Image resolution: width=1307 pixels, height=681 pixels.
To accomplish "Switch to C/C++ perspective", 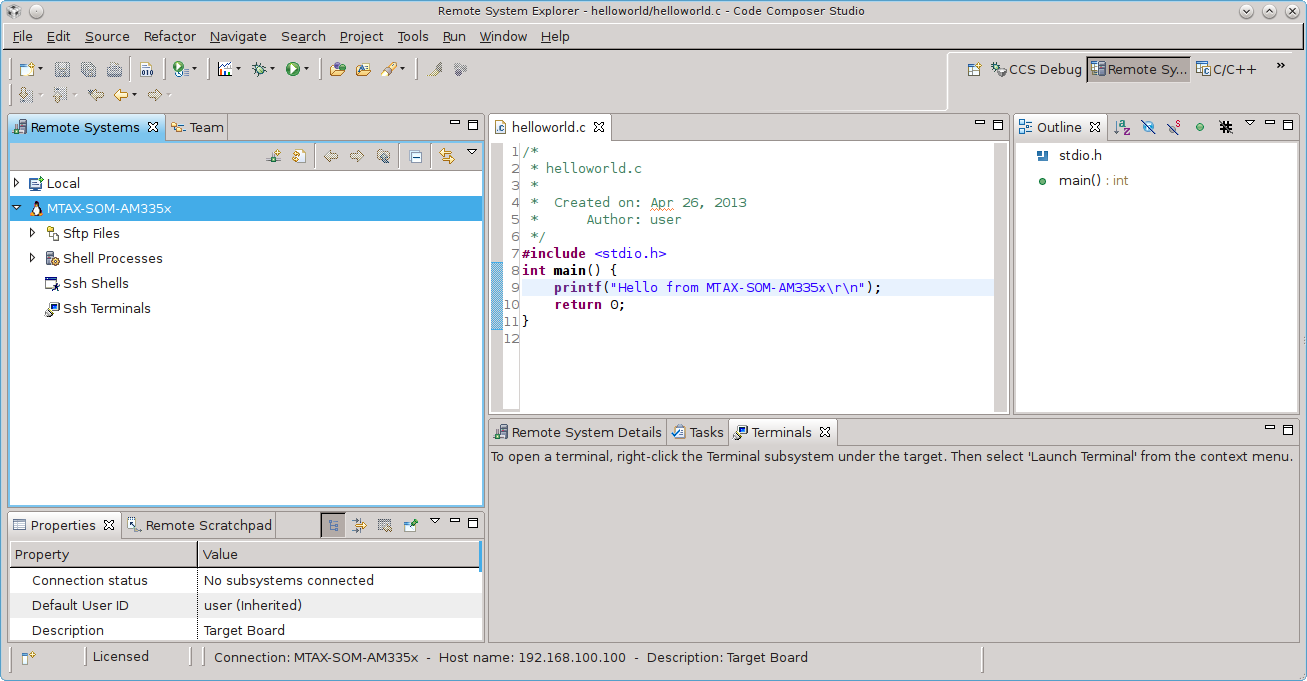I will (x=1226, y=69).
